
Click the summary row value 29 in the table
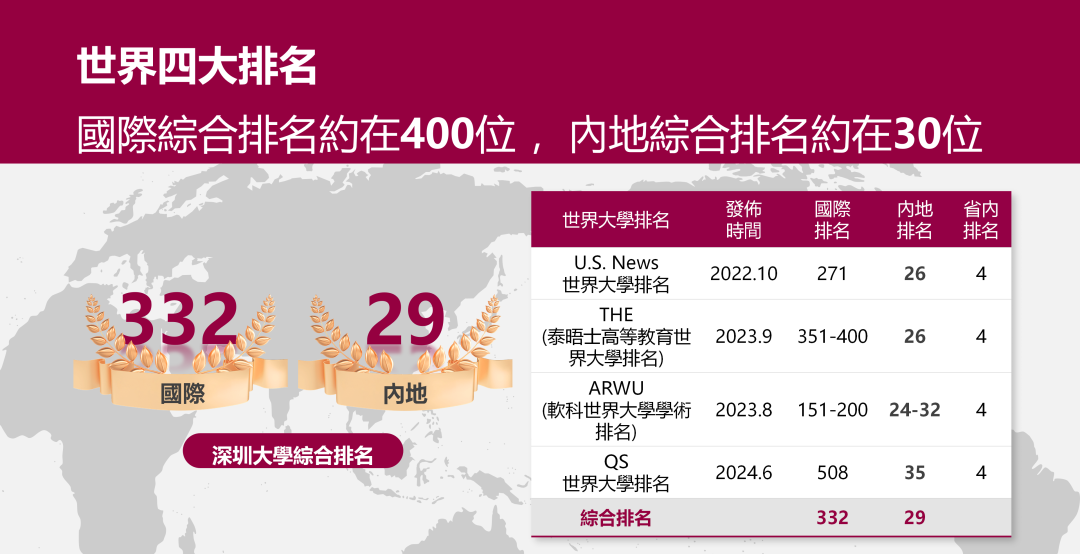[x=914, y=518]
